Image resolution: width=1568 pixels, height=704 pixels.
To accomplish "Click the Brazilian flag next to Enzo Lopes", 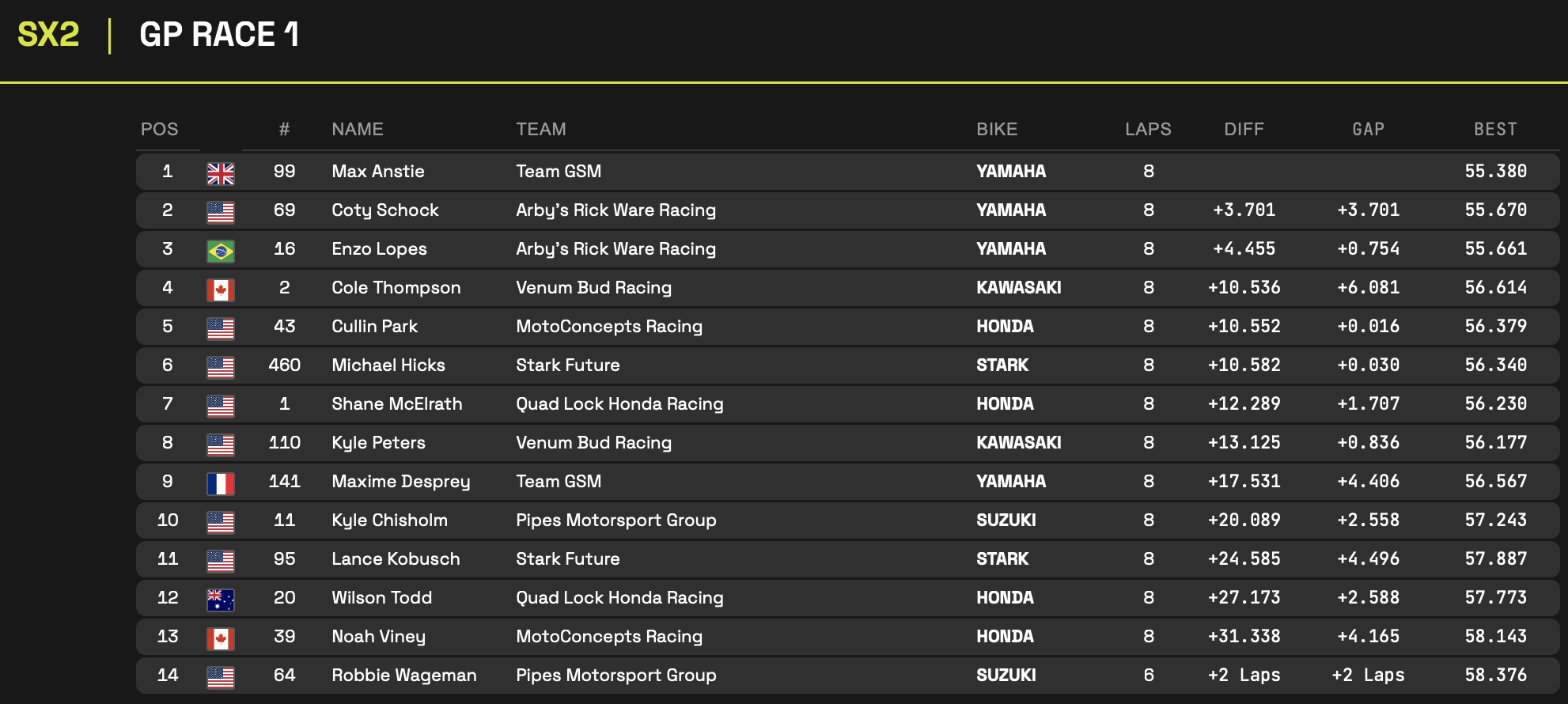I will point(221,251).
